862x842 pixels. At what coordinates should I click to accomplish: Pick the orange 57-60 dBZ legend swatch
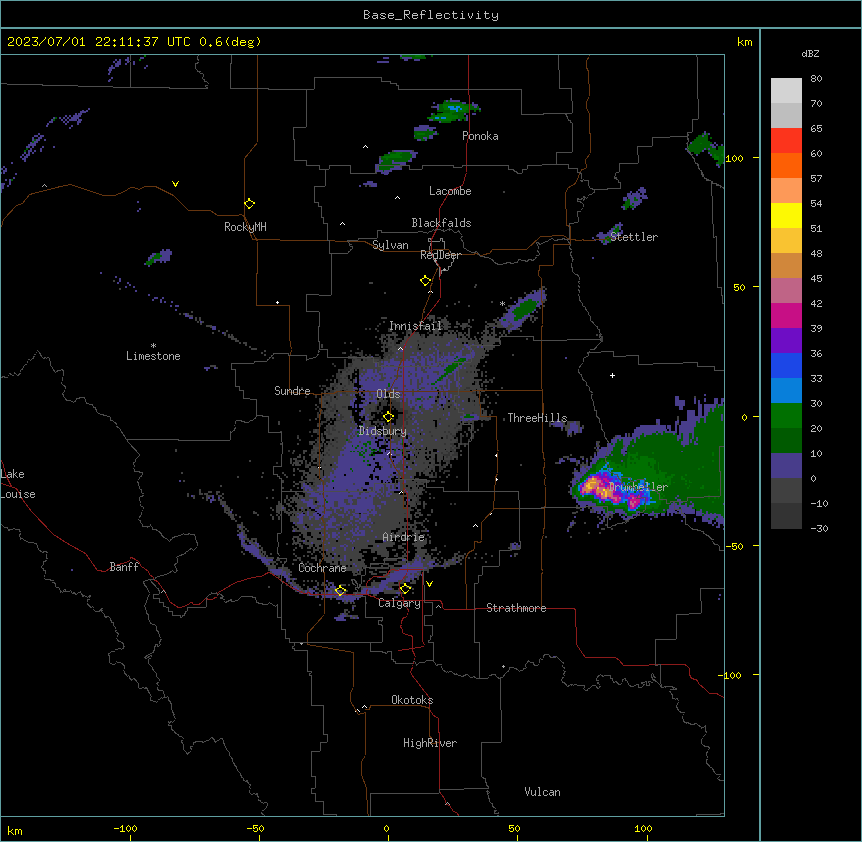786,165
